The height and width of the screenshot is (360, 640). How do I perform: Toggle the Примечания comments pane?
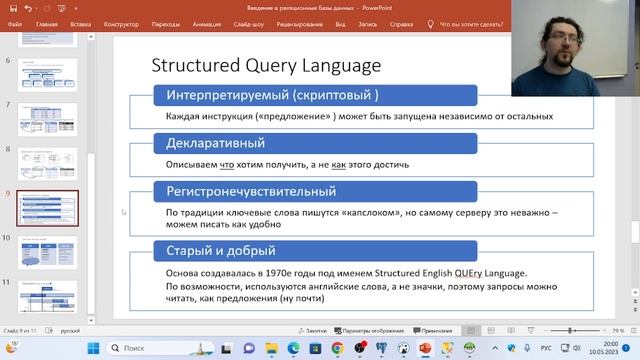(x=433, y=331)
